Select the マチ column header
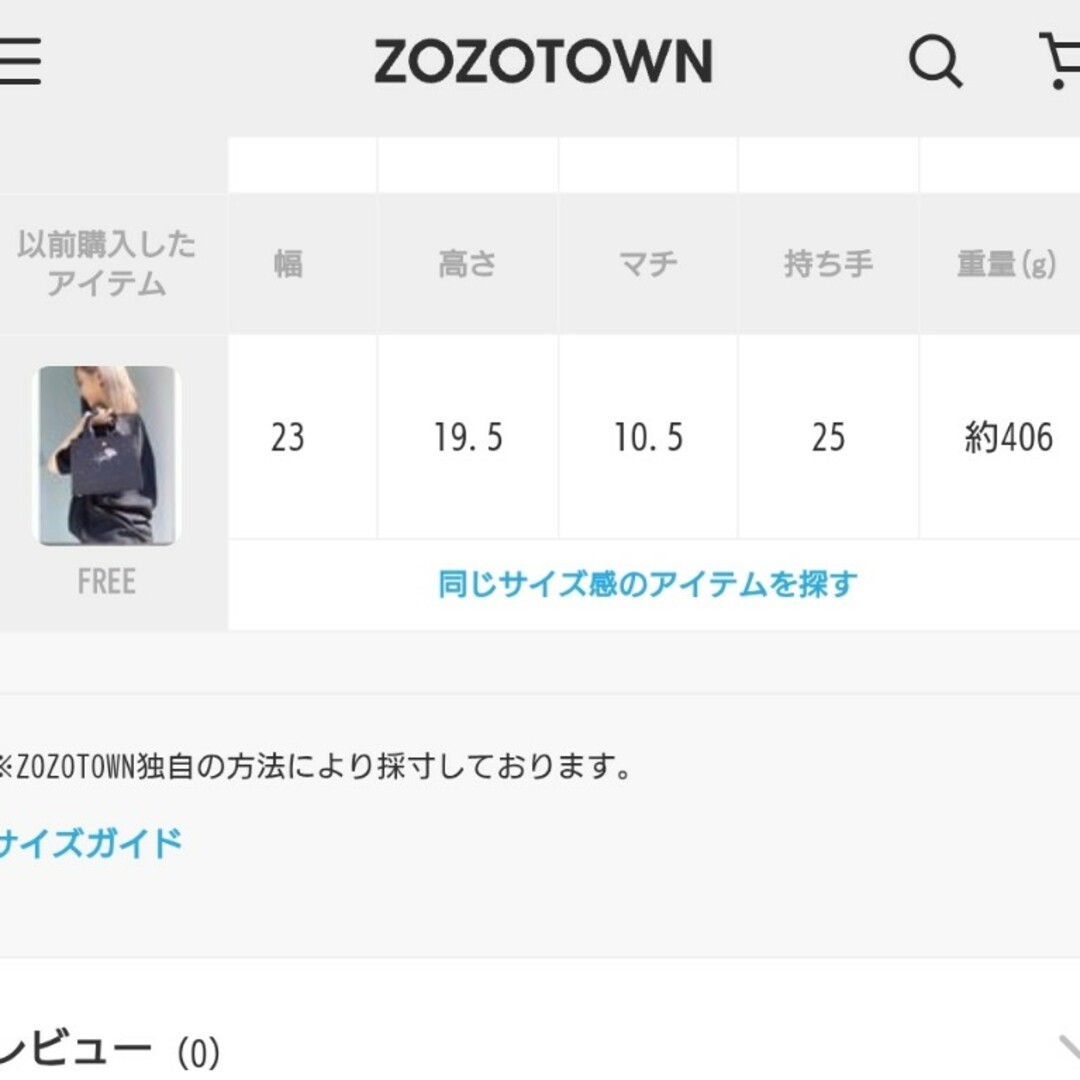Viewport: 1080px width, 1080px height. click(x=648, y=263)
